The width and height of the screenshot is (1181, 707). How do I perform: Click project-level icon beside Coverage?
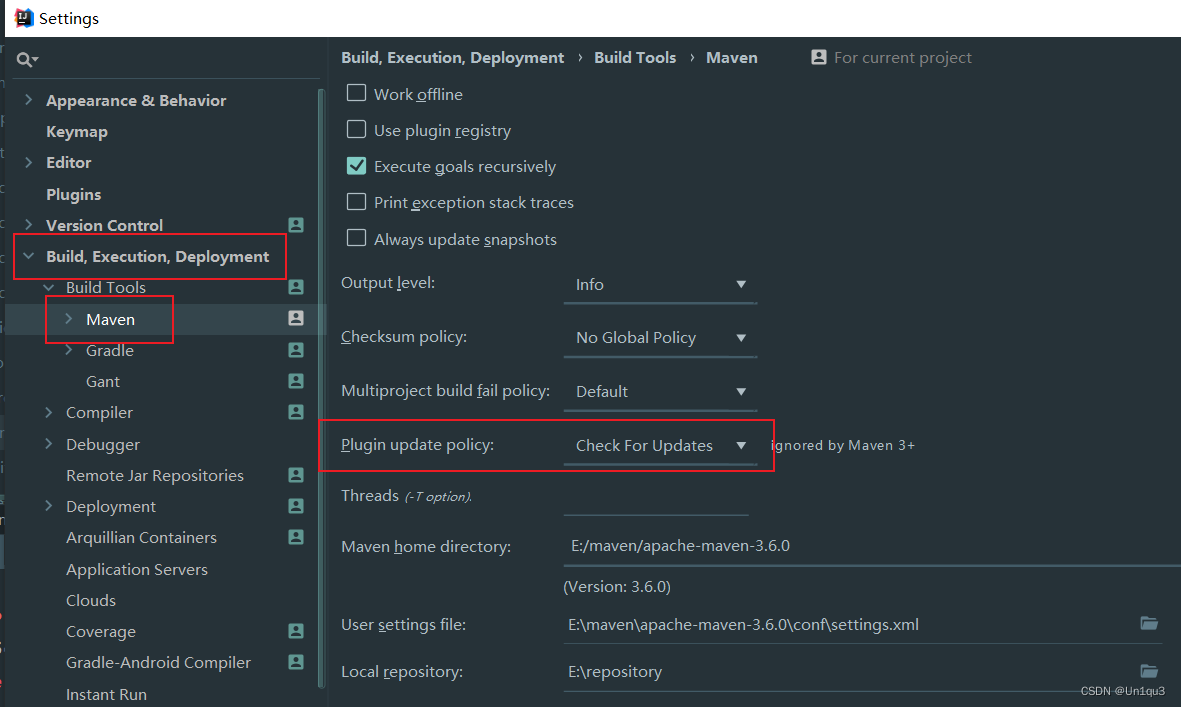(x=296, y=631)
